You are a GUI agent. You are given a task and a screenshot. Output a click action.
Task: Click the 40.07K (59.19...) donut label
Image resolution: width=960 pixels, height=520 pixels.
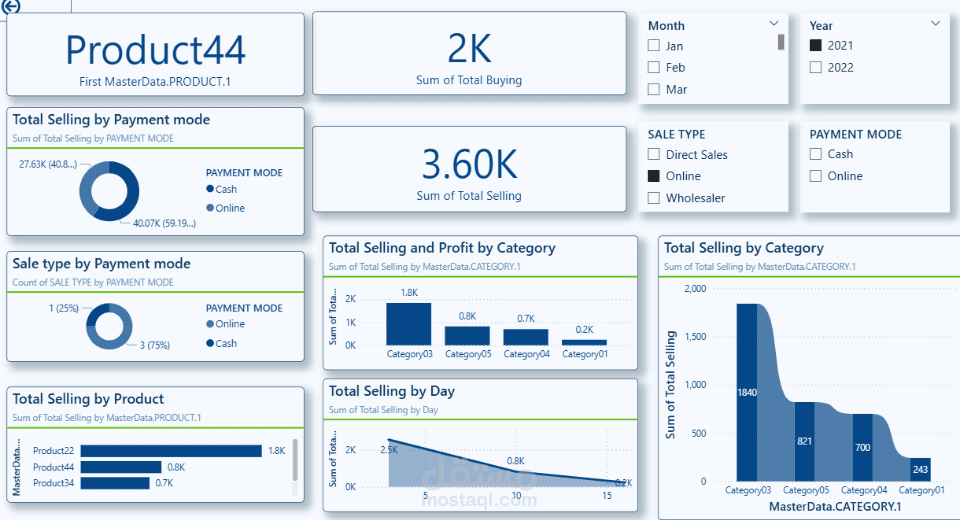coord(165,223)
